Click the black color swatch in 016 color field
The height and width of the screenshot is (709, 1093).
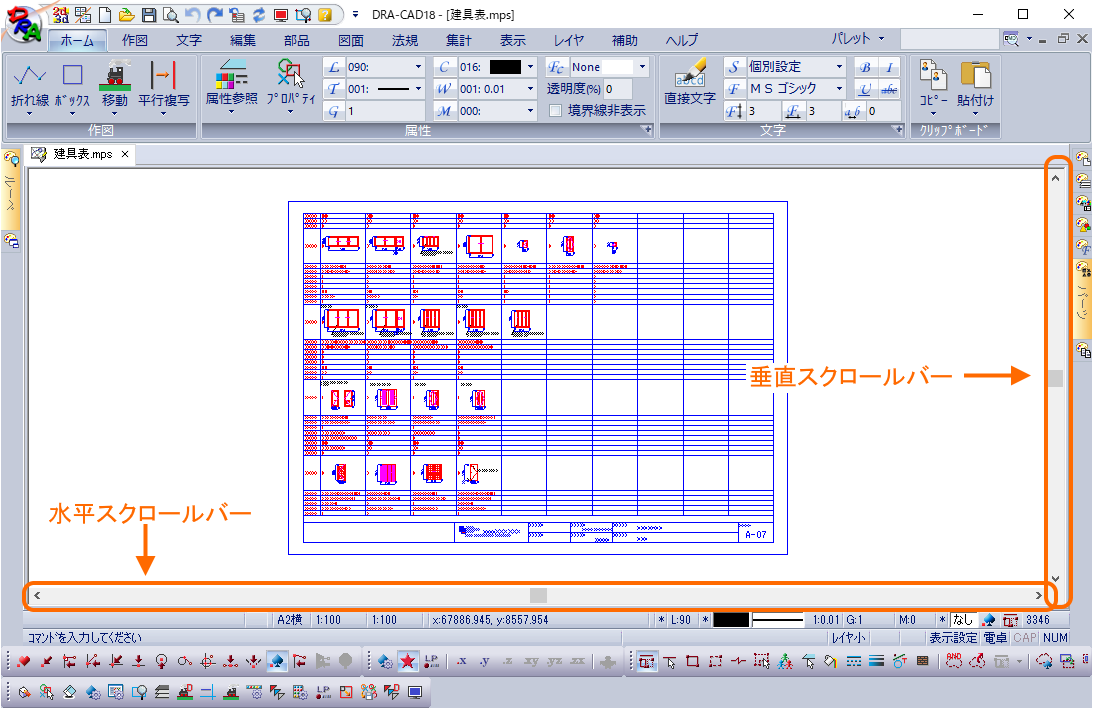click(x=505, y=67)
